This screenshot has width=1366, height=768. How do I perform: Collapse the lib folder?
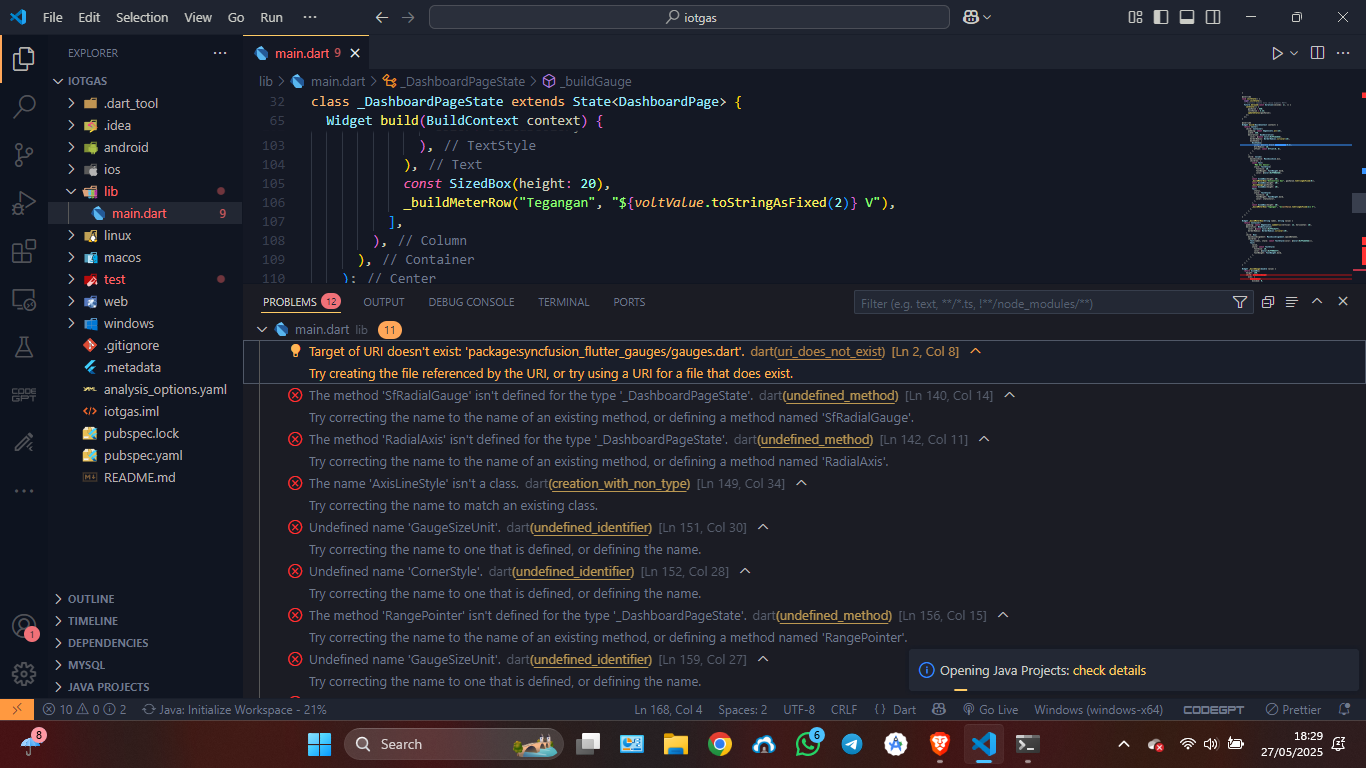pos(145,191)
